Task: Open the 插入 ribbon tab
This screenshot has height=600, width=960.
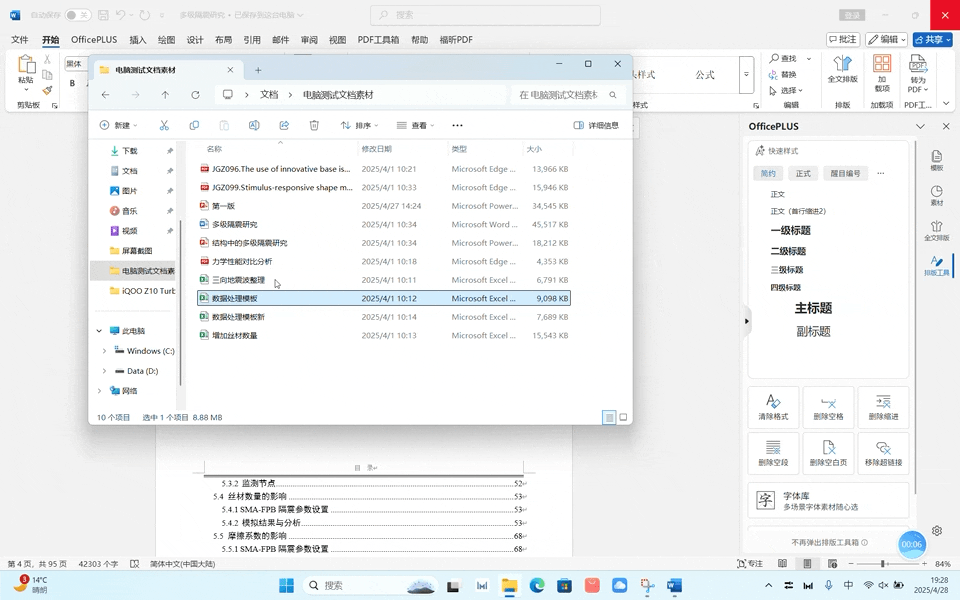Action: [x=138, y=40]
